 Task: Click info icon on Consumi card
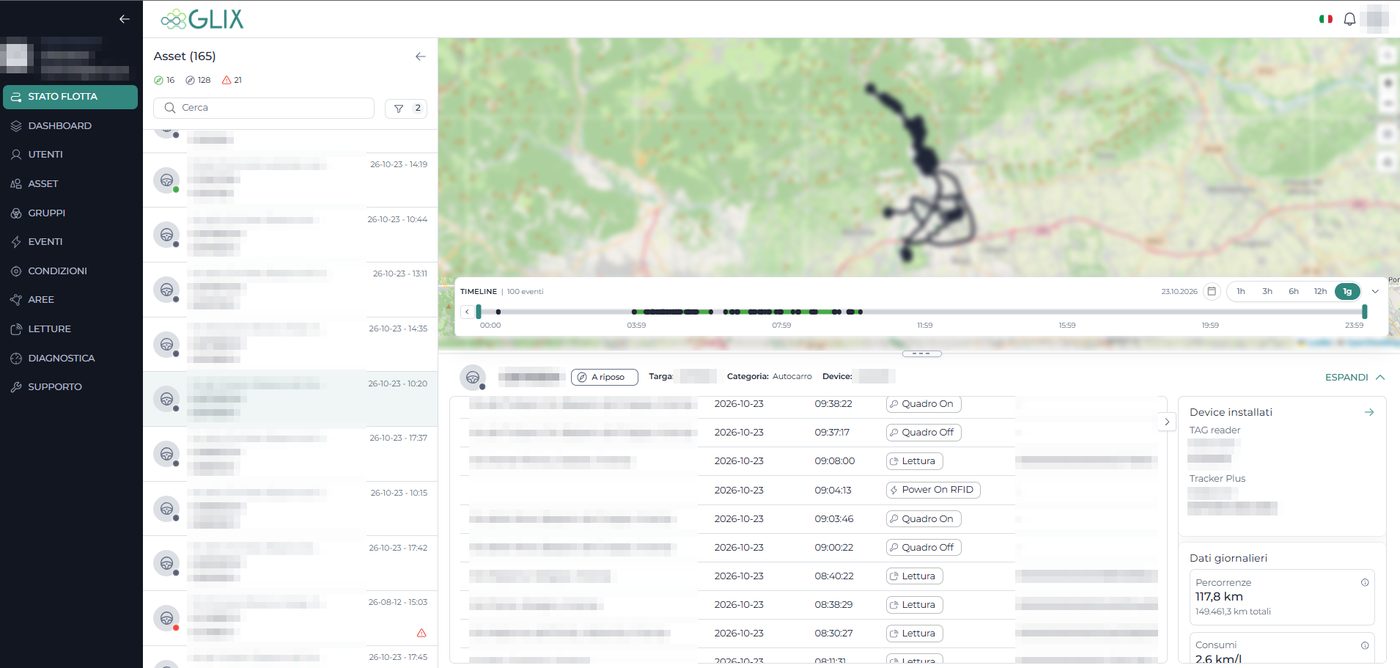[1365, 645]
